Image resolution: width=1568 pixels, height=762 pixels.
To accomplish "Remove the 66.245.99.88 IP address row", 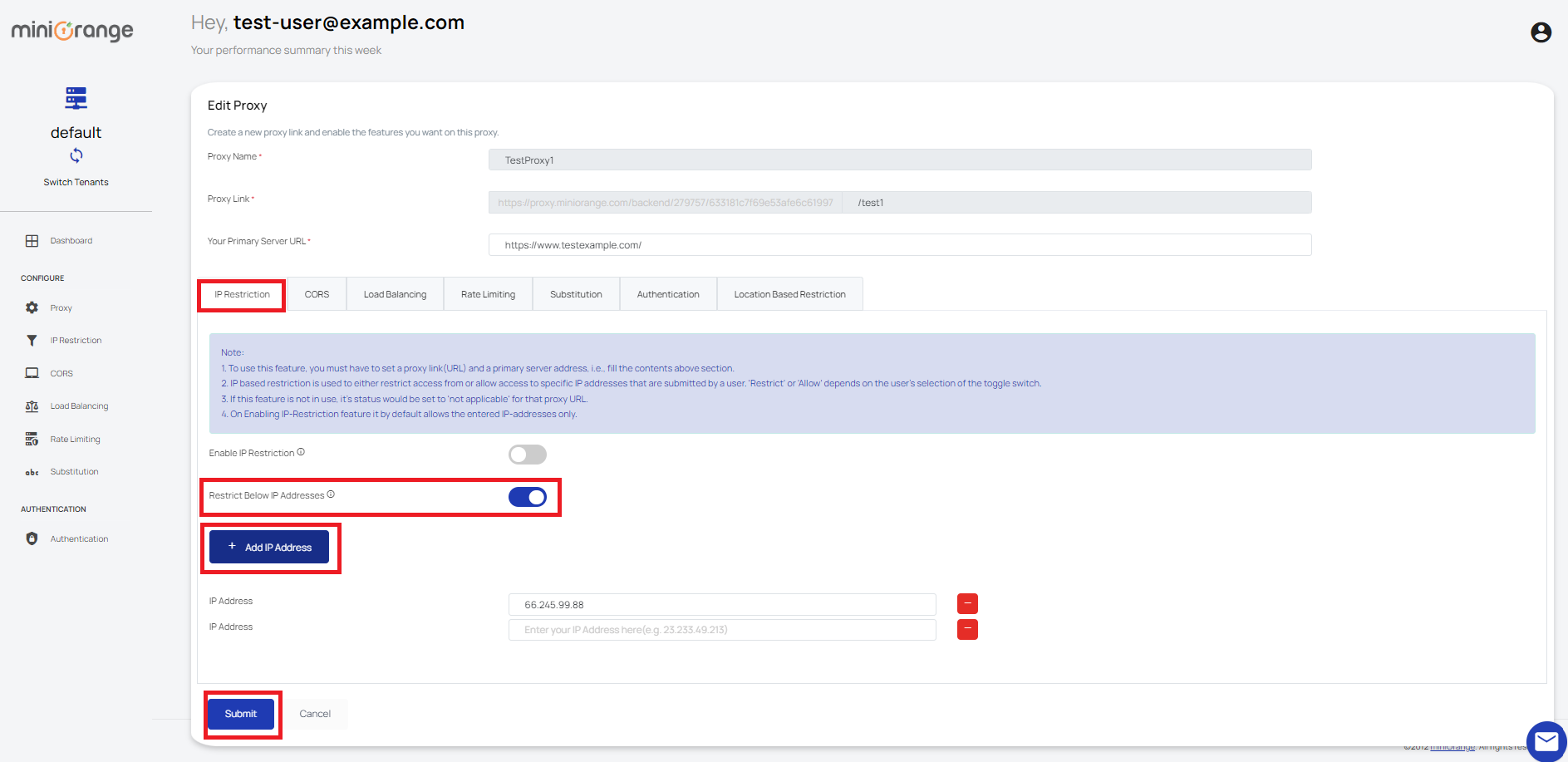I will 967,604.
